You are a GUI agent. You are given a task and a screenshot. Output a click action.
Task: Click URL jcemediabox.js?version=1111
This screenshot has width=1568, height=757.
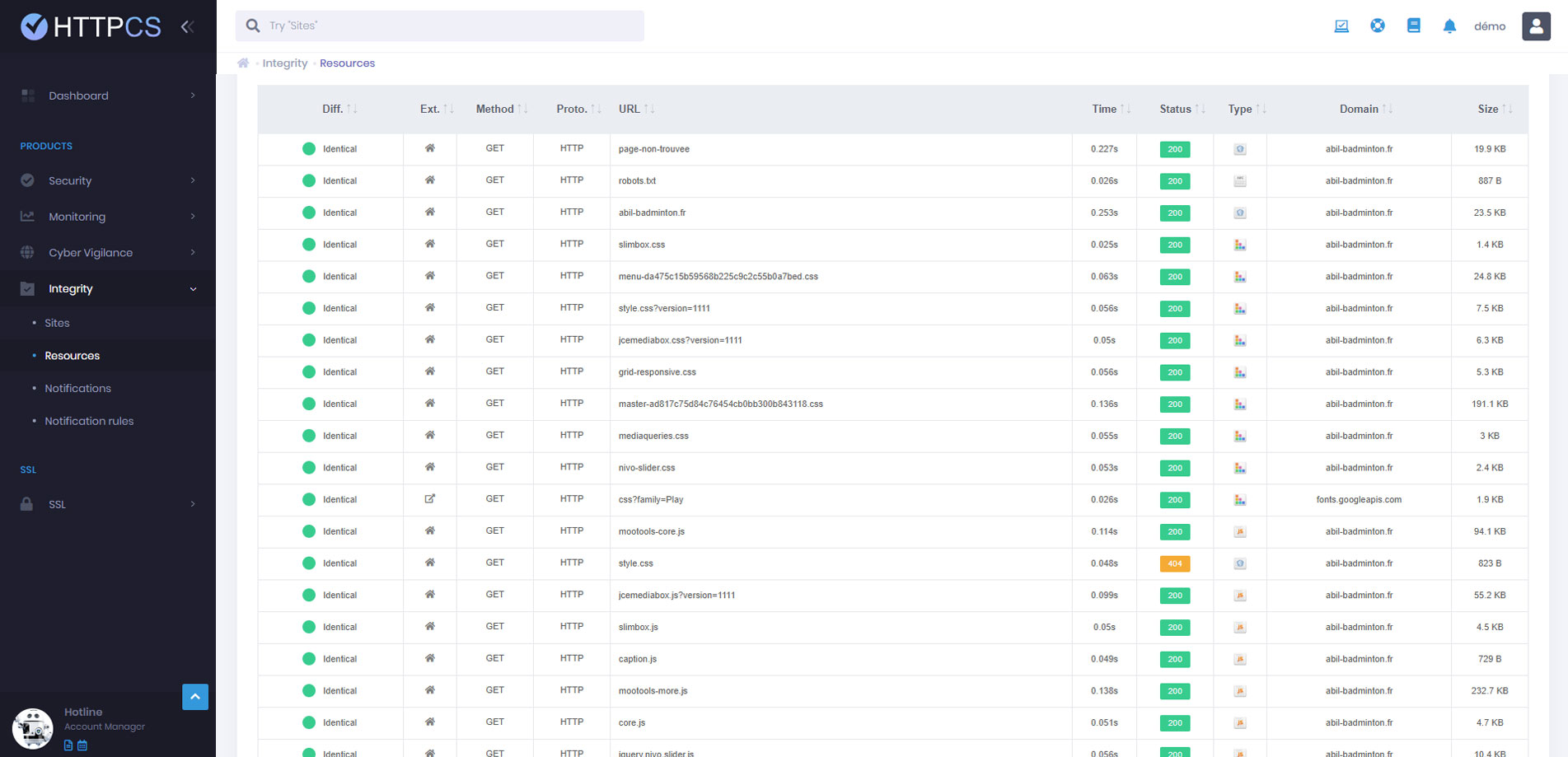click(x=677, y=595)
